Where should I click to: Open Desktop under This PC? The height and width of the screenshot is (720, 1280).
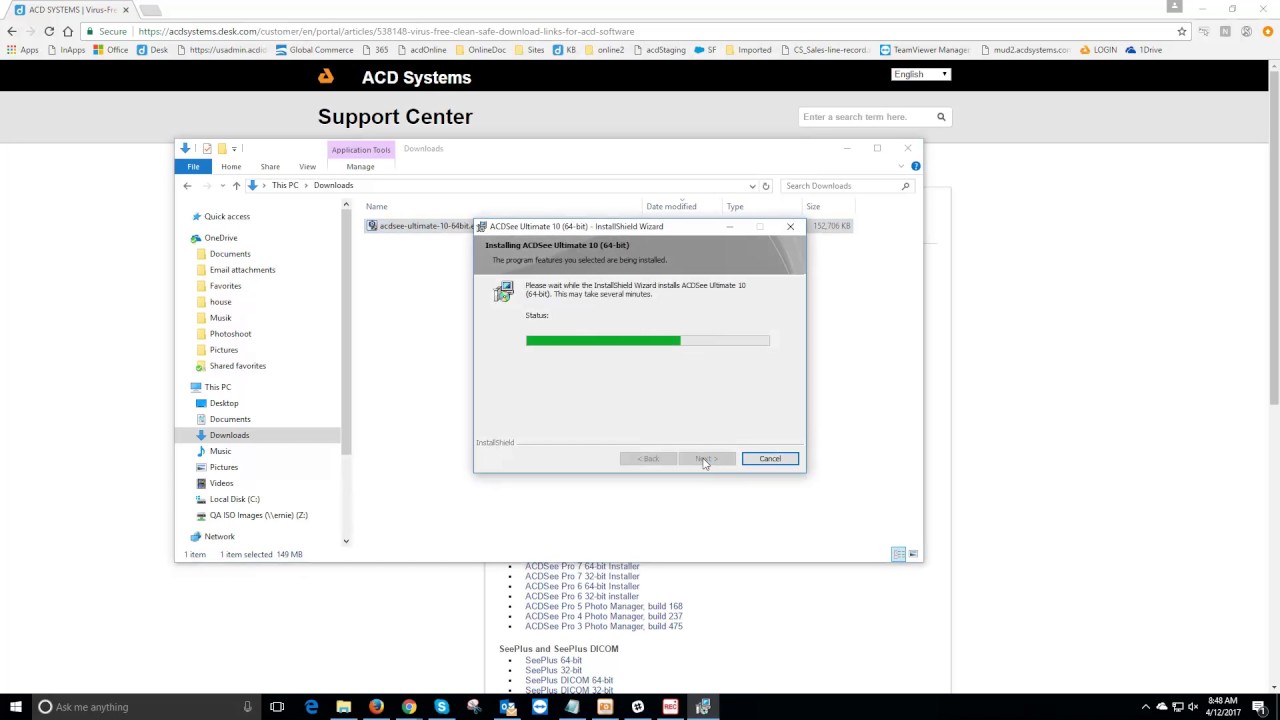(224, 403)
